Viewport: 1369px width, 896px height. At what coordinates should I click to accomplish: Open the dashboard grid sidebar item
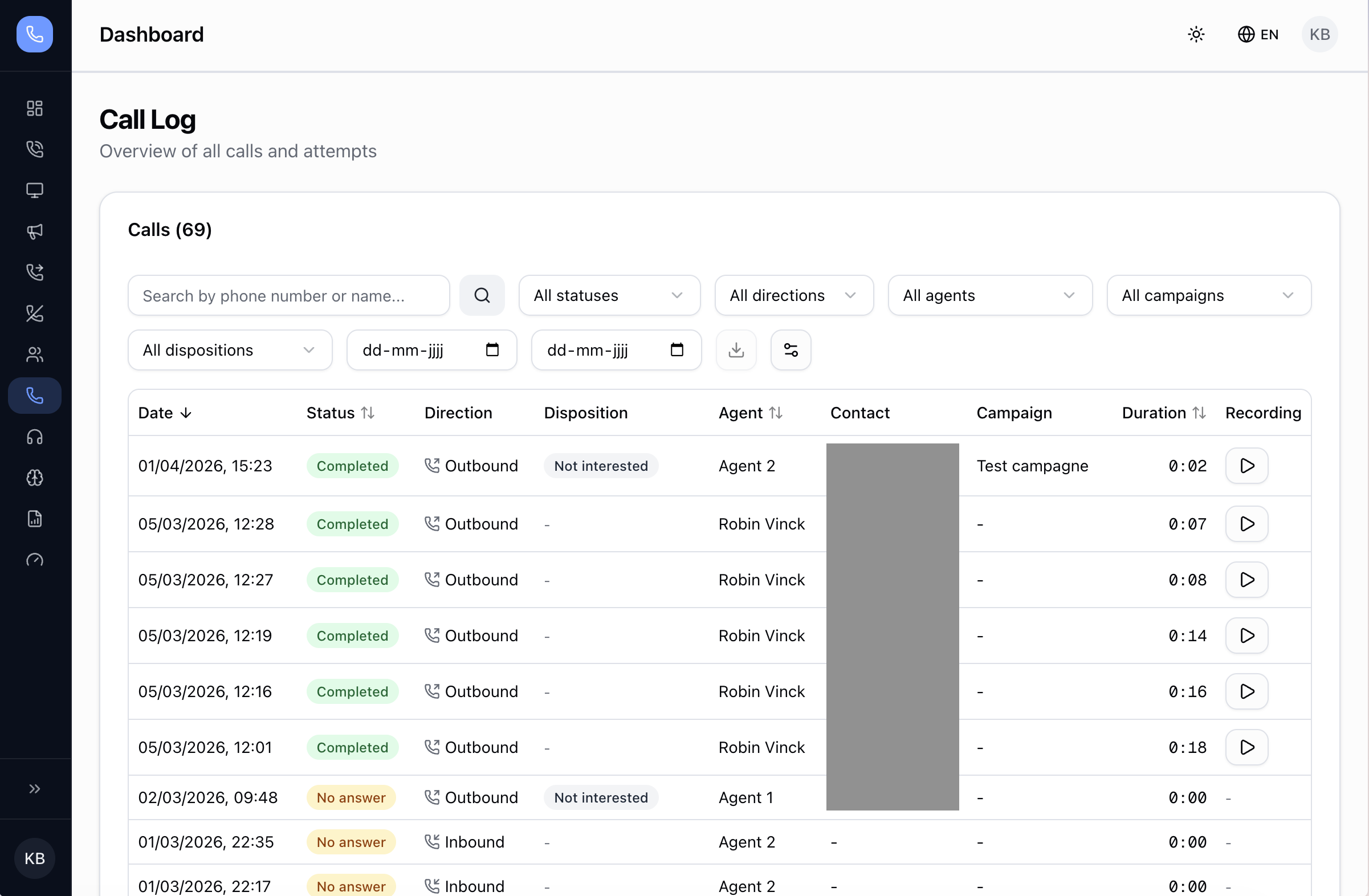point(35,108)
